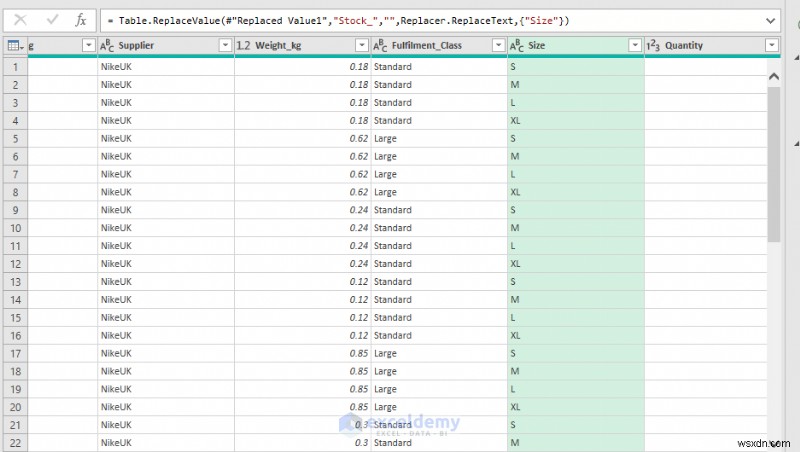This screenshot has width=800, height=452.
Task: Click the vertical scrollbar up arrow
Action: pos(774,77)
